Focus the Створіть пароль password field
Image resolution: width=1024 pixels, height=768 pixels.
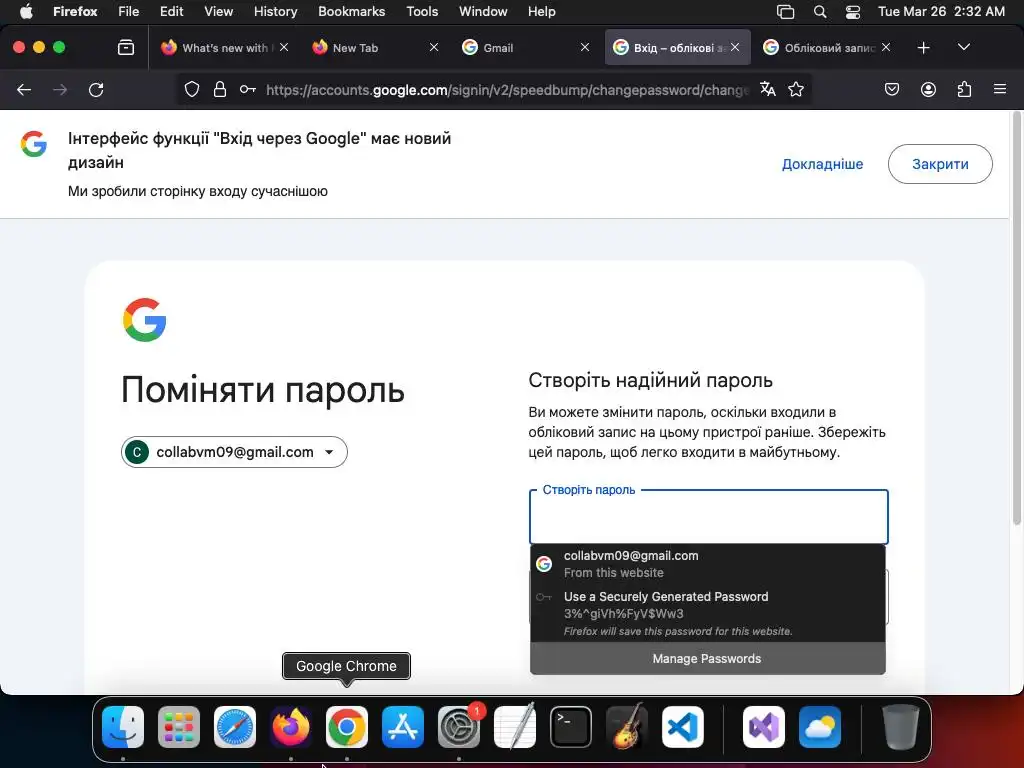709,517
